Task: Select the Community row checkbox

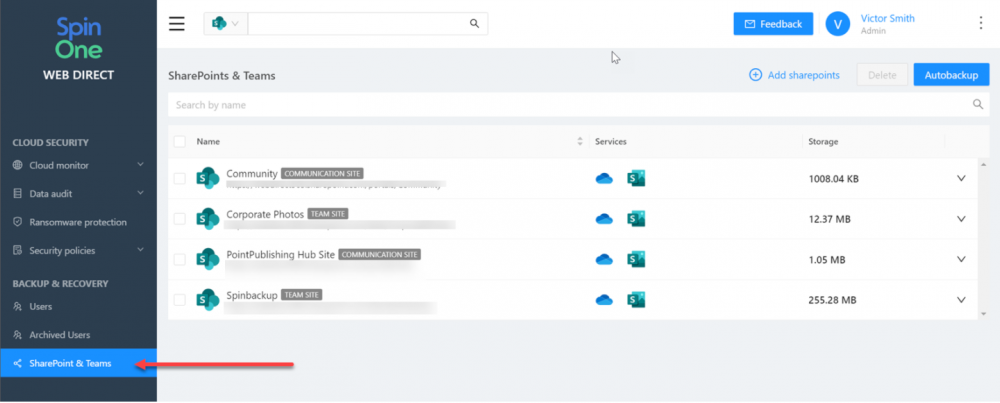Action: tap(180, 179)
